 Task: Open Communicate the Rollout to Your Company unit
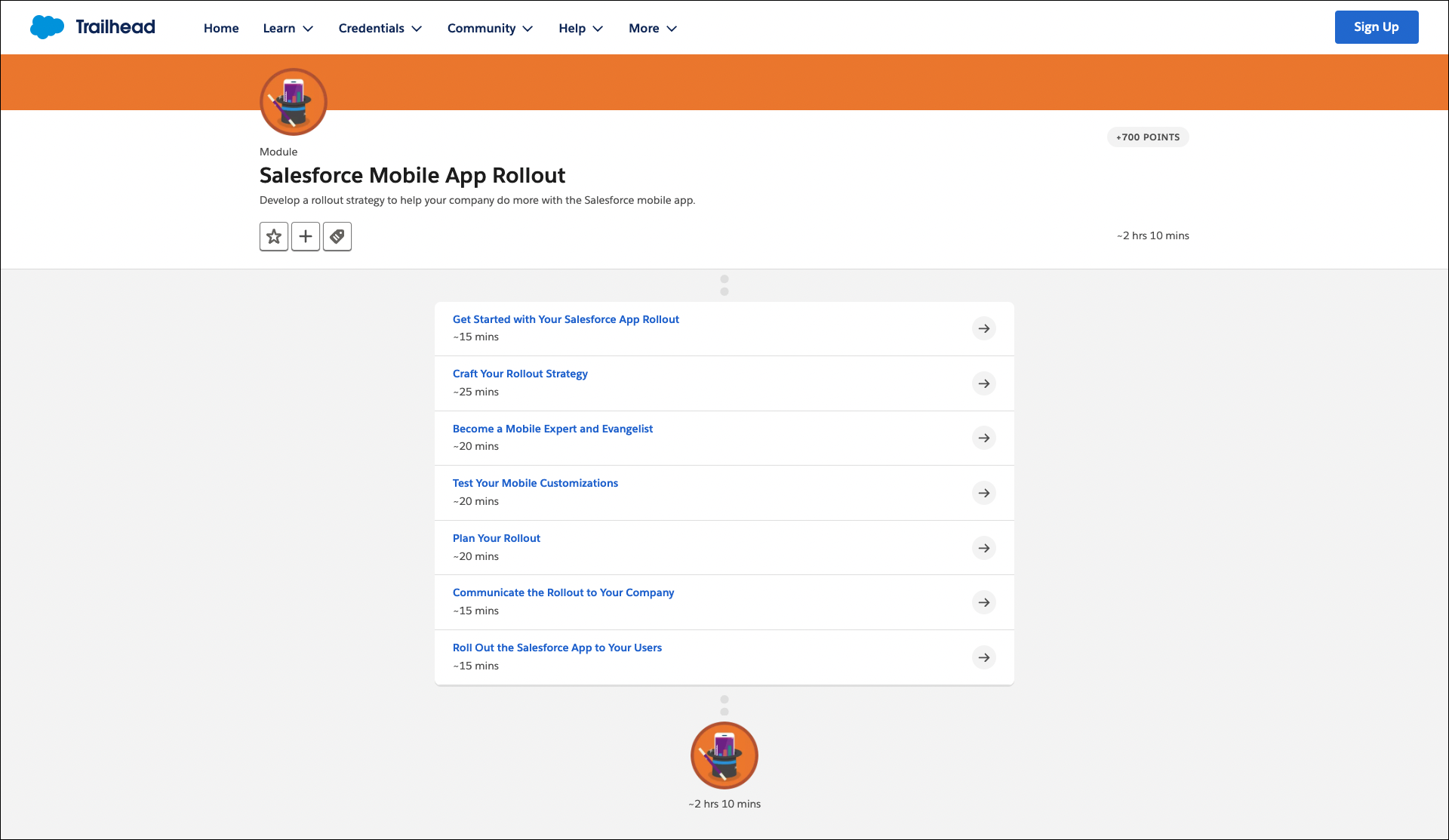[563, 592]
